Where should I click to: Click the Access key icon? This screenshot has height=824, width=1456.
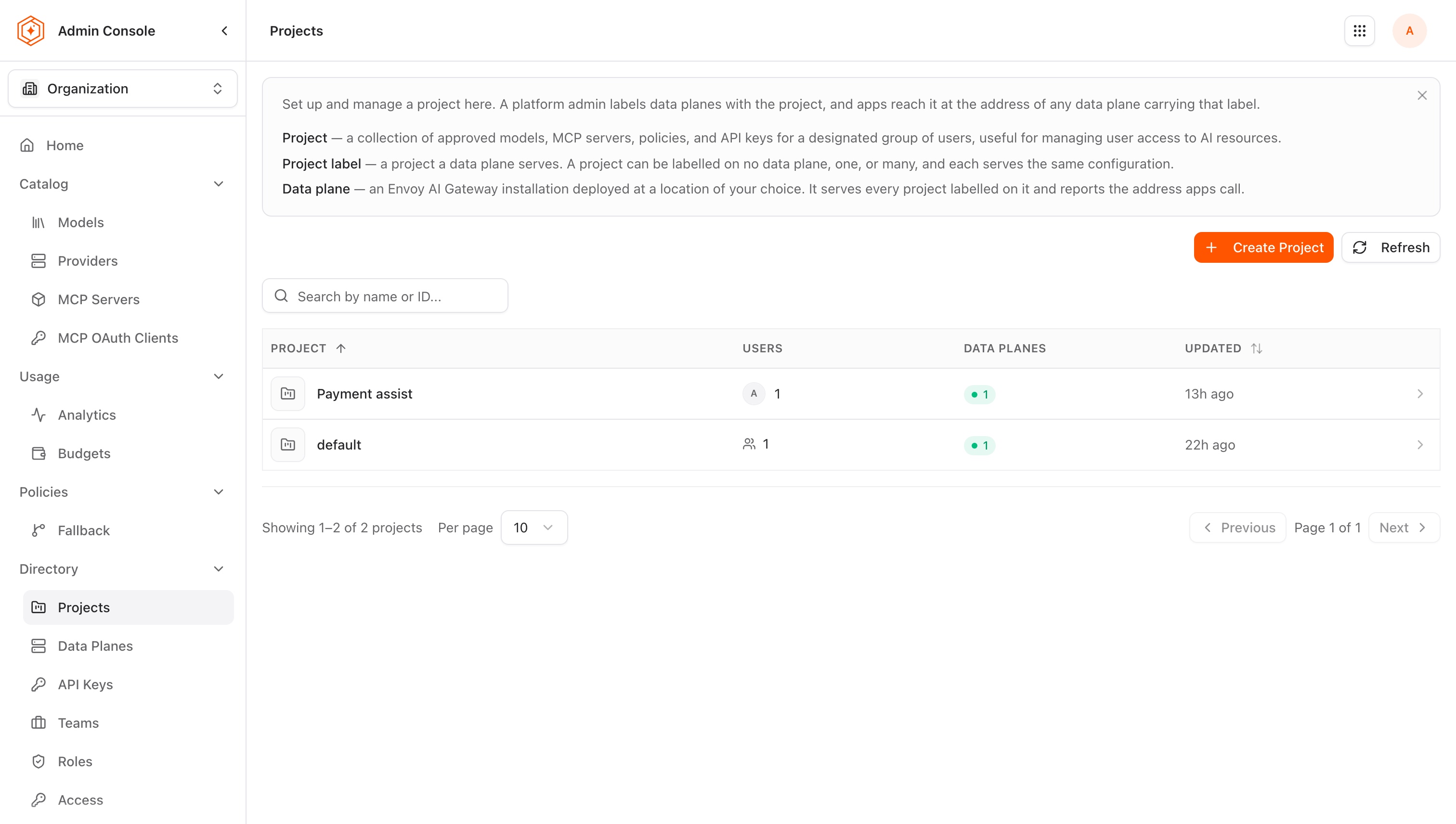tap(39, 799)
